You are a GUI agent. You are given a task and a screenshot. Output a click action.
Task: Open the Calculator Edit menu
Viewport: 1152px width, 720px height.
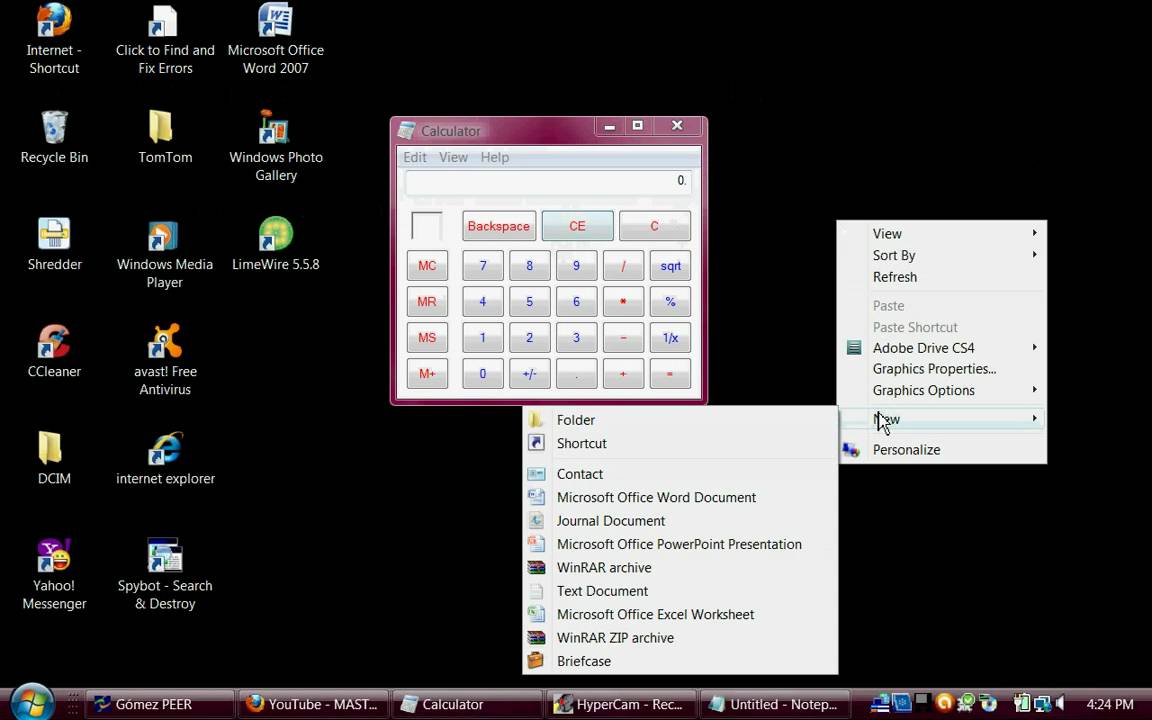point(414,157)
